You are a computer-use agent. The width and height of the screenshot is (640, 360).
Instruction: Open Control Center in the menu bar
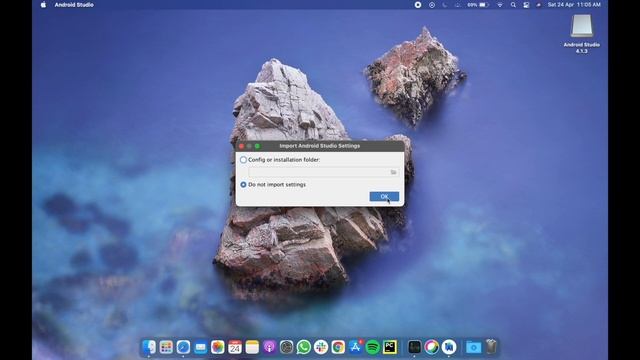pyautogui.click(x=526, y=5)
